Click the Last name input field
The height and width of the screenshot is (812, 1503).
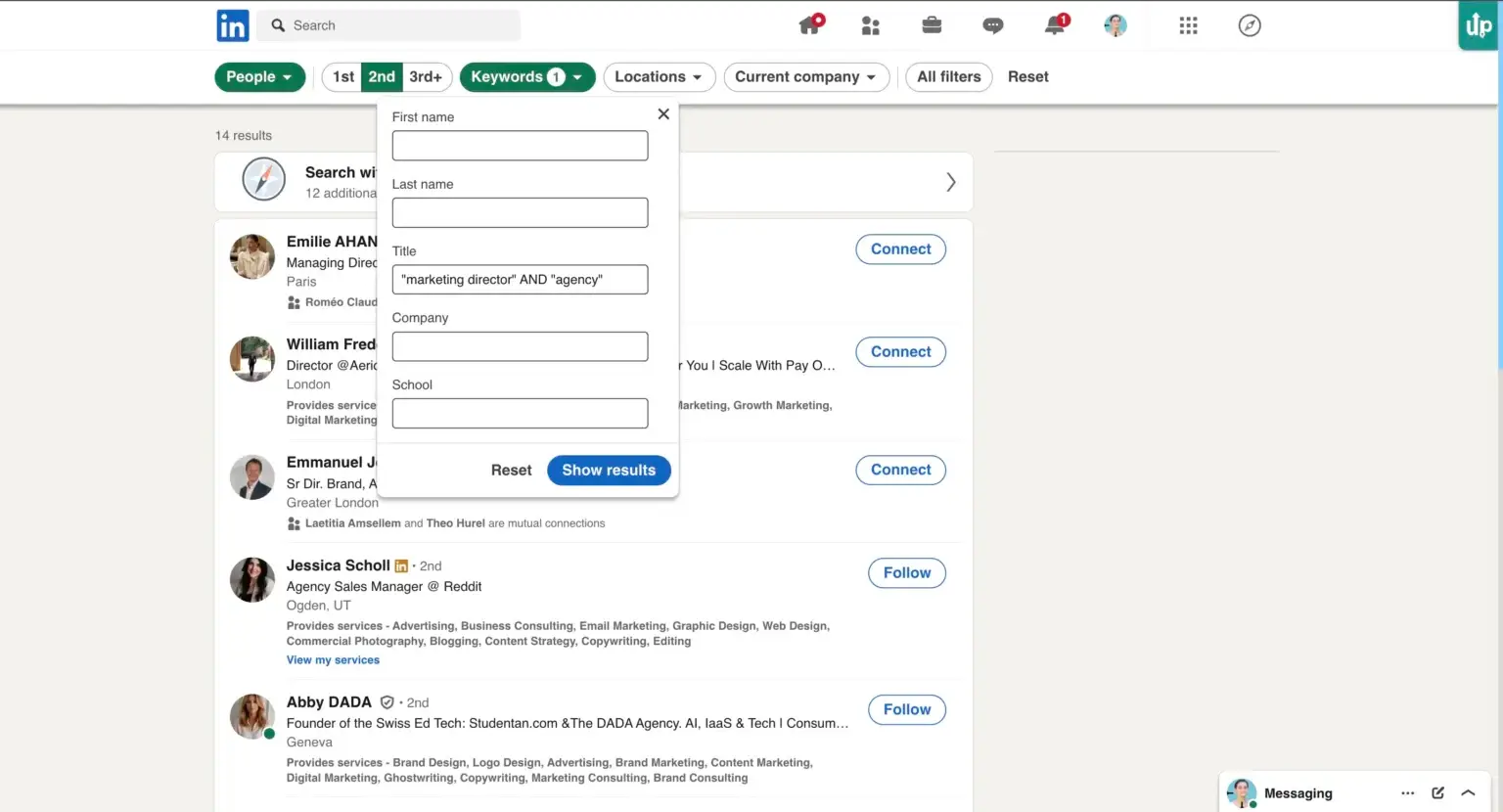click(520, 213)
